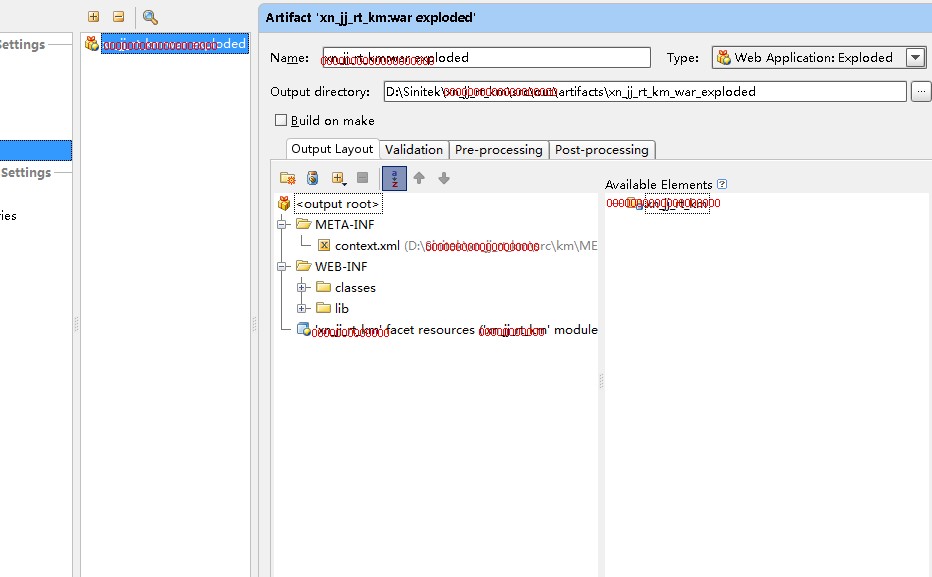Click the remove element toolbar icon

pos(362,178)
